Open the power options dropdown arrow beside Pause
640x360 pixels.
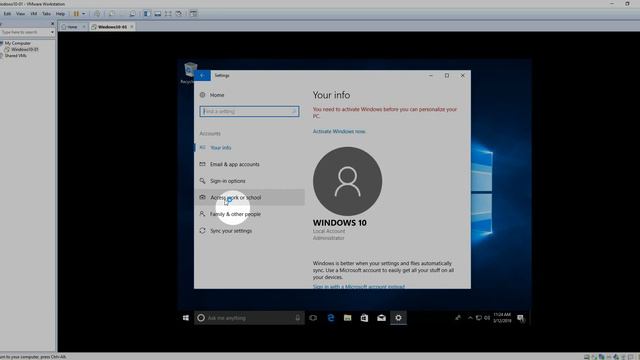[x=84, y=13]
